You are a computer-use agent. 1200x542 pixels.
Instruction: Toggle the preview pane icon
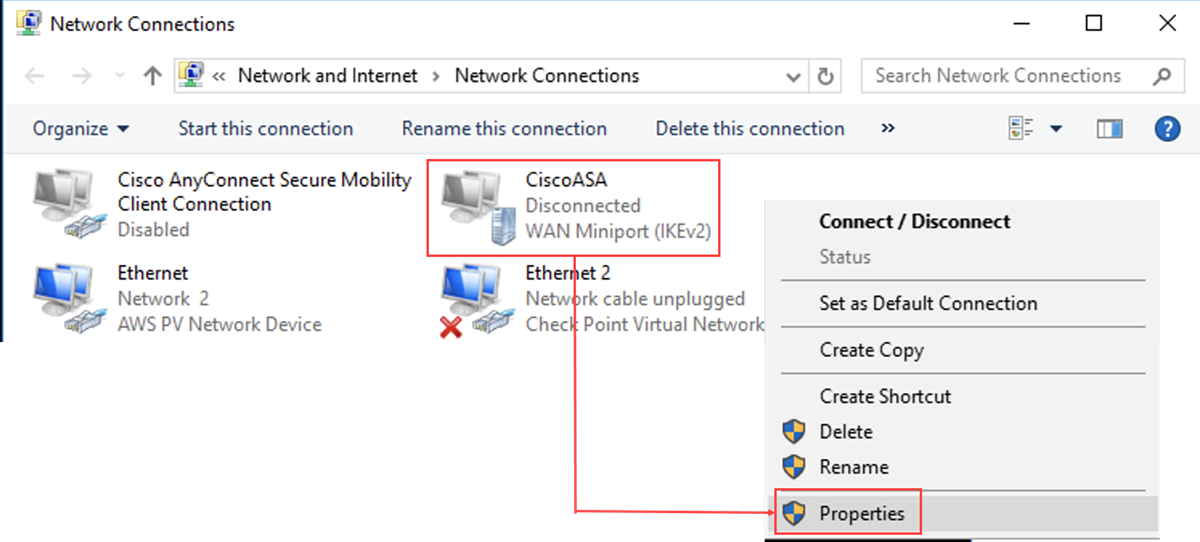pos(1109,129)
